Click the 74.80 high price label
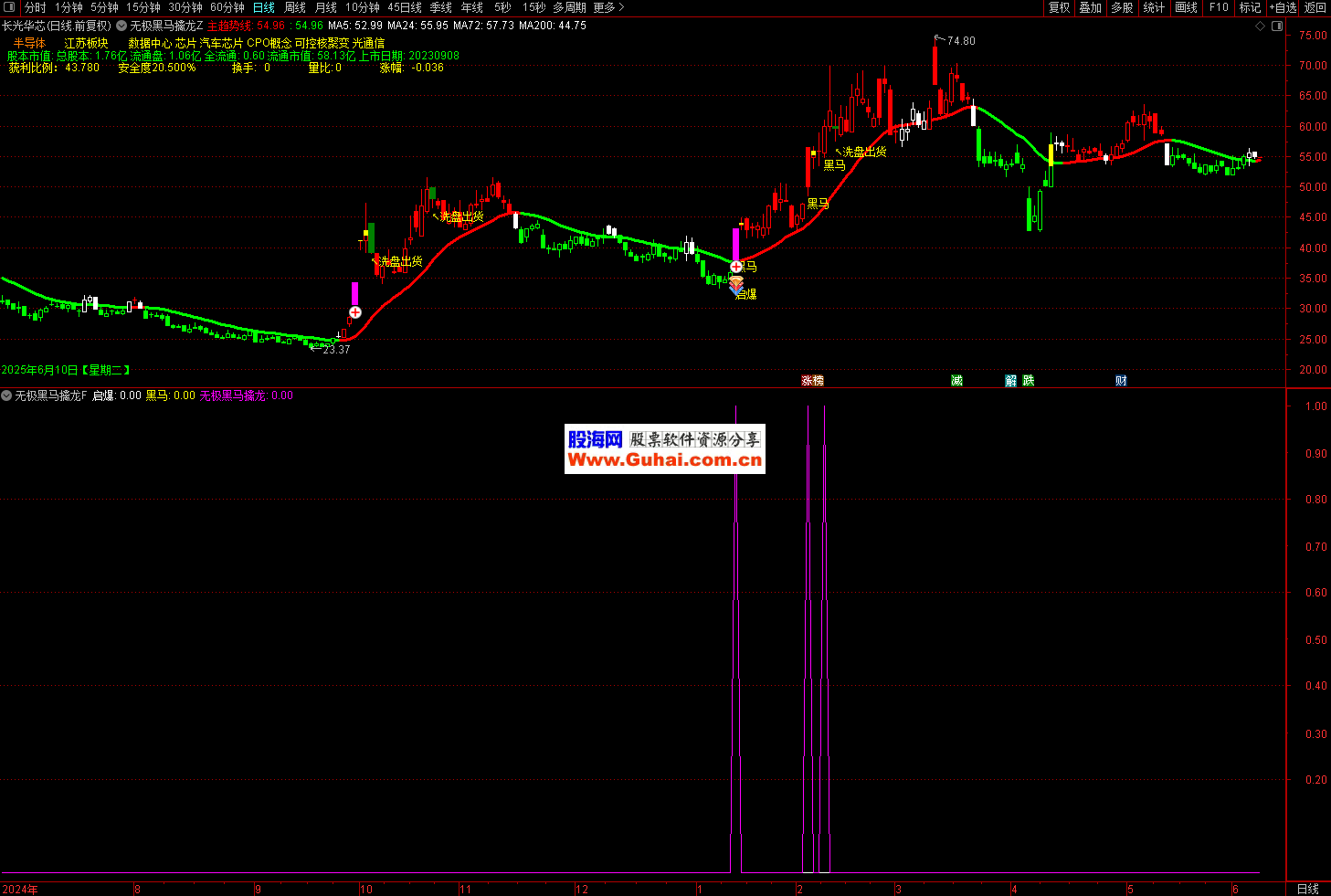Viewport: 1331px width, 896px height. coord(961,41)
